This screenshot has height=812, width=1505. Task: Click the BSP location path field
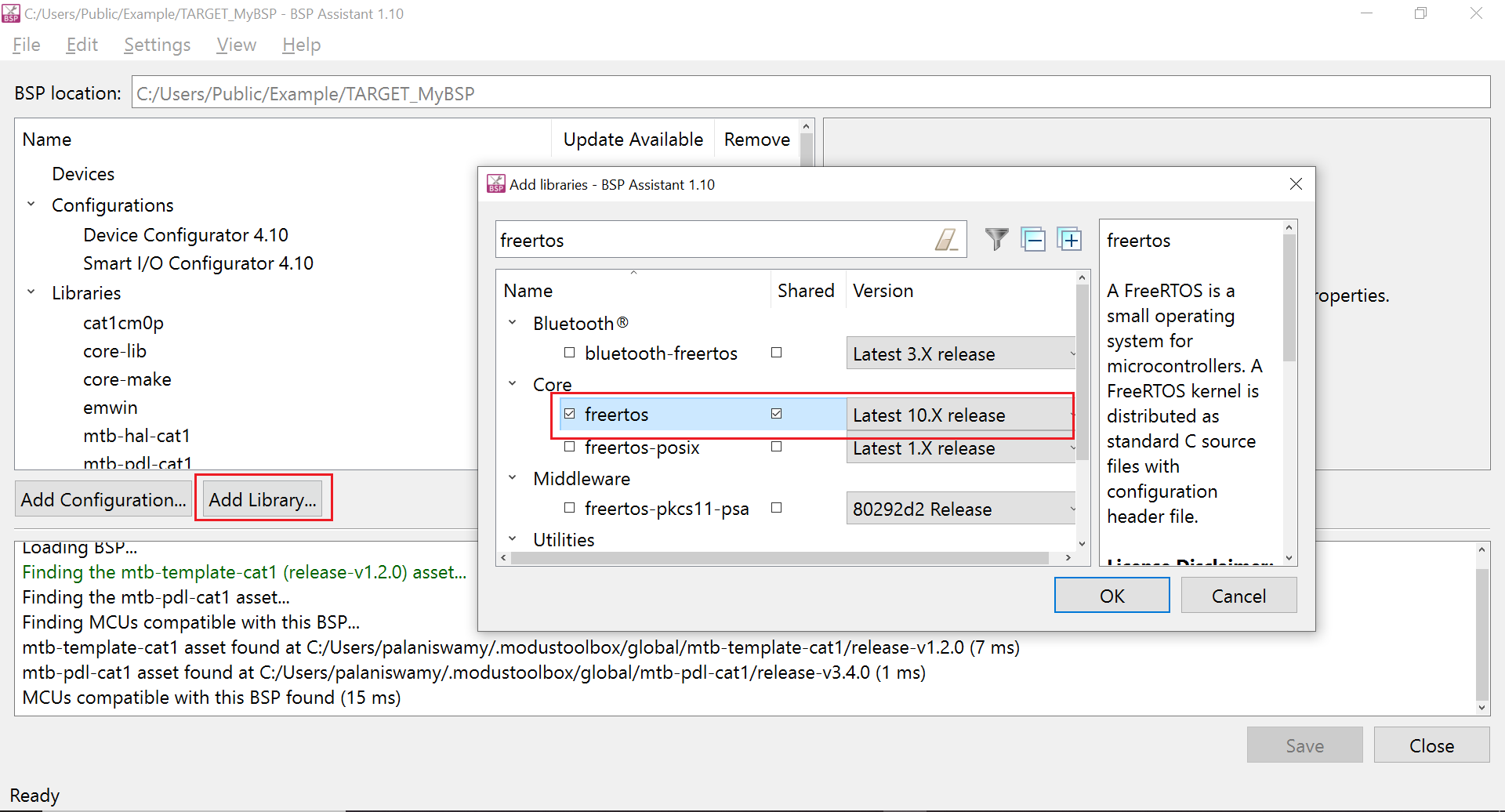(811, 93)
